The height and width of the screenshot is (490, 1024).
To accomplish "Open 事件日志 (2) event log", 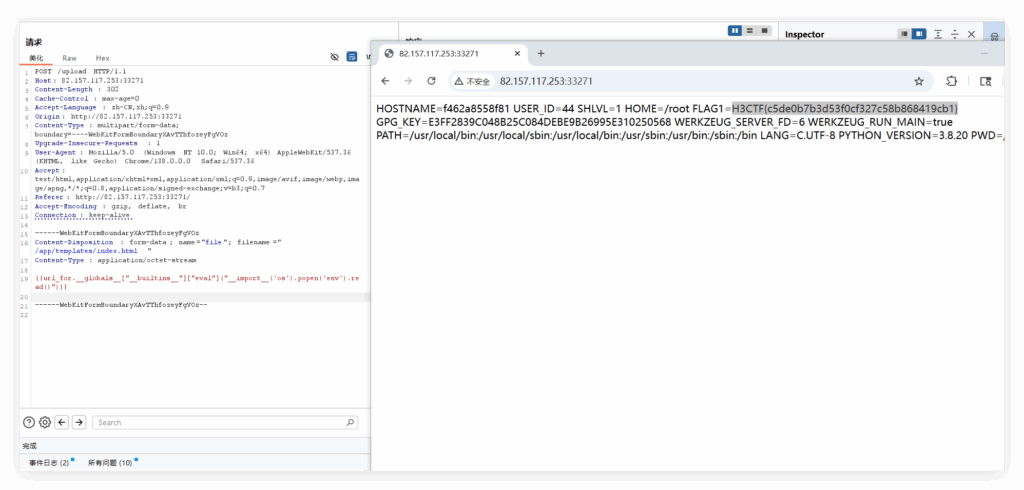I will click(49, 463).
